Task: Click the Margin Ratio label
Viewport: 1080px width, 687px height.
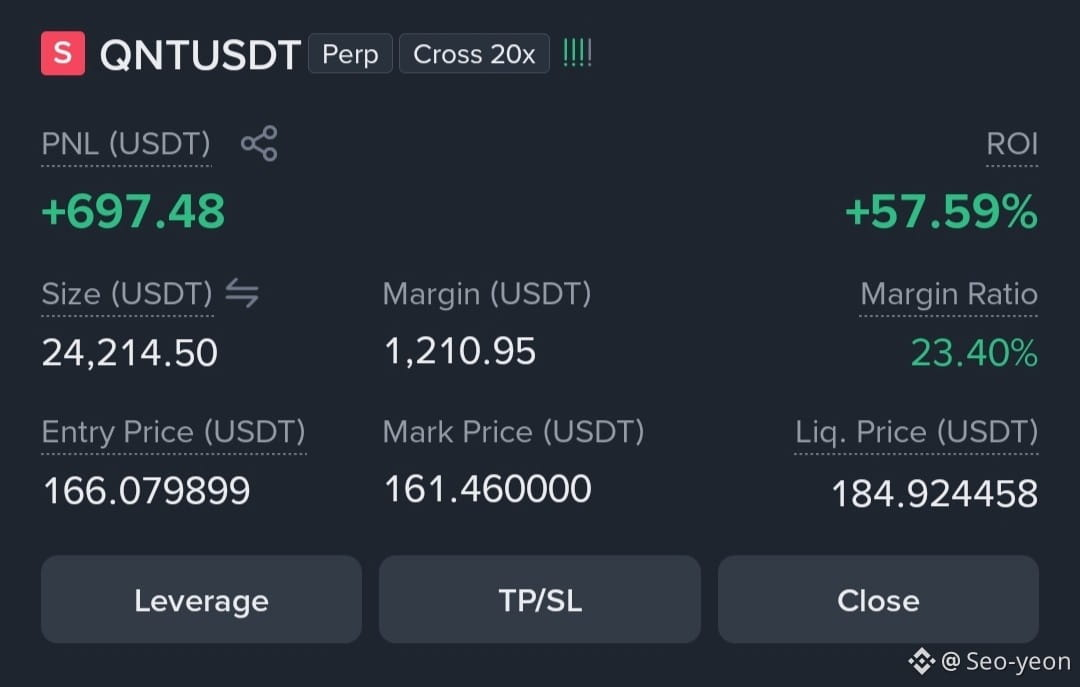Action: (948, 294)
